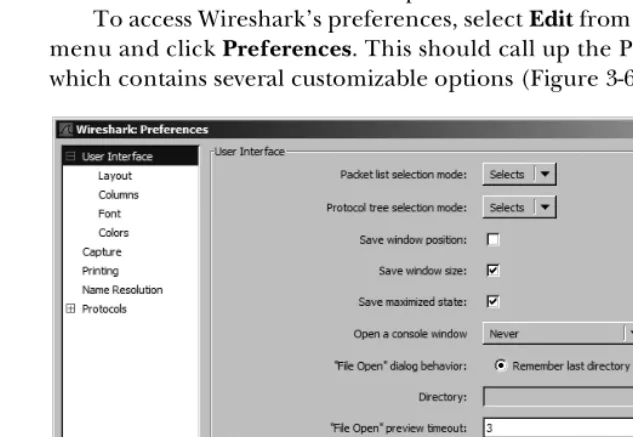
Task: Select Capture in the preferences tree
Action: tap(102, 252)
